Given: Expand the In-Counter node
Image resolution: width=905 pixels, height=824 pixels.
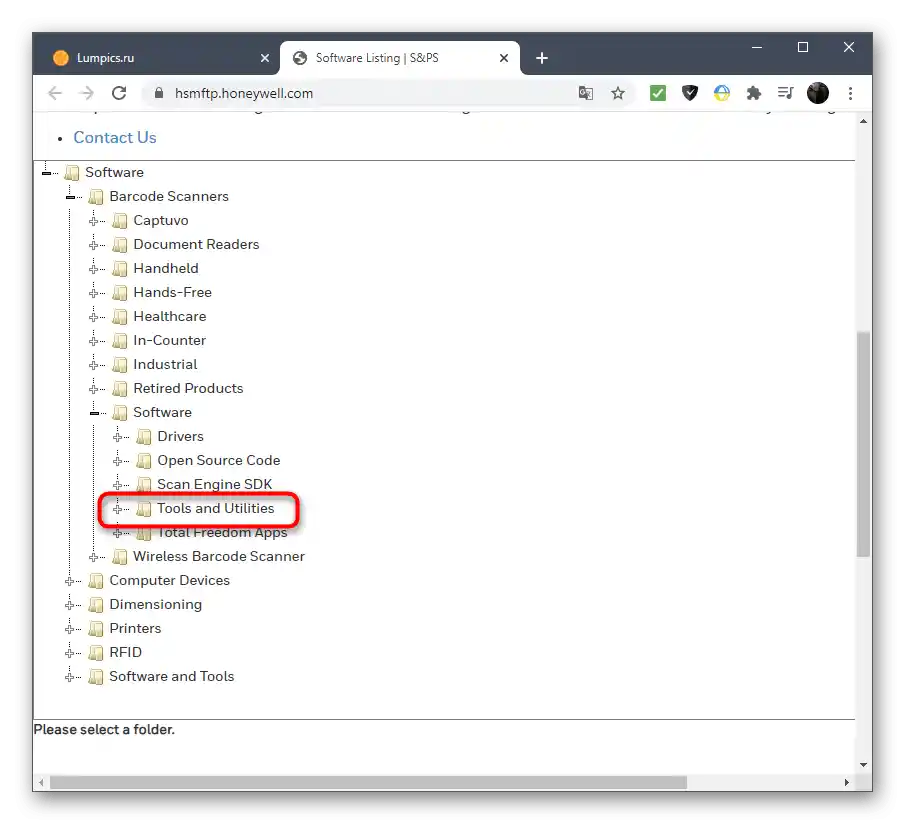Looking at the screenshot, I should (94, 341).
